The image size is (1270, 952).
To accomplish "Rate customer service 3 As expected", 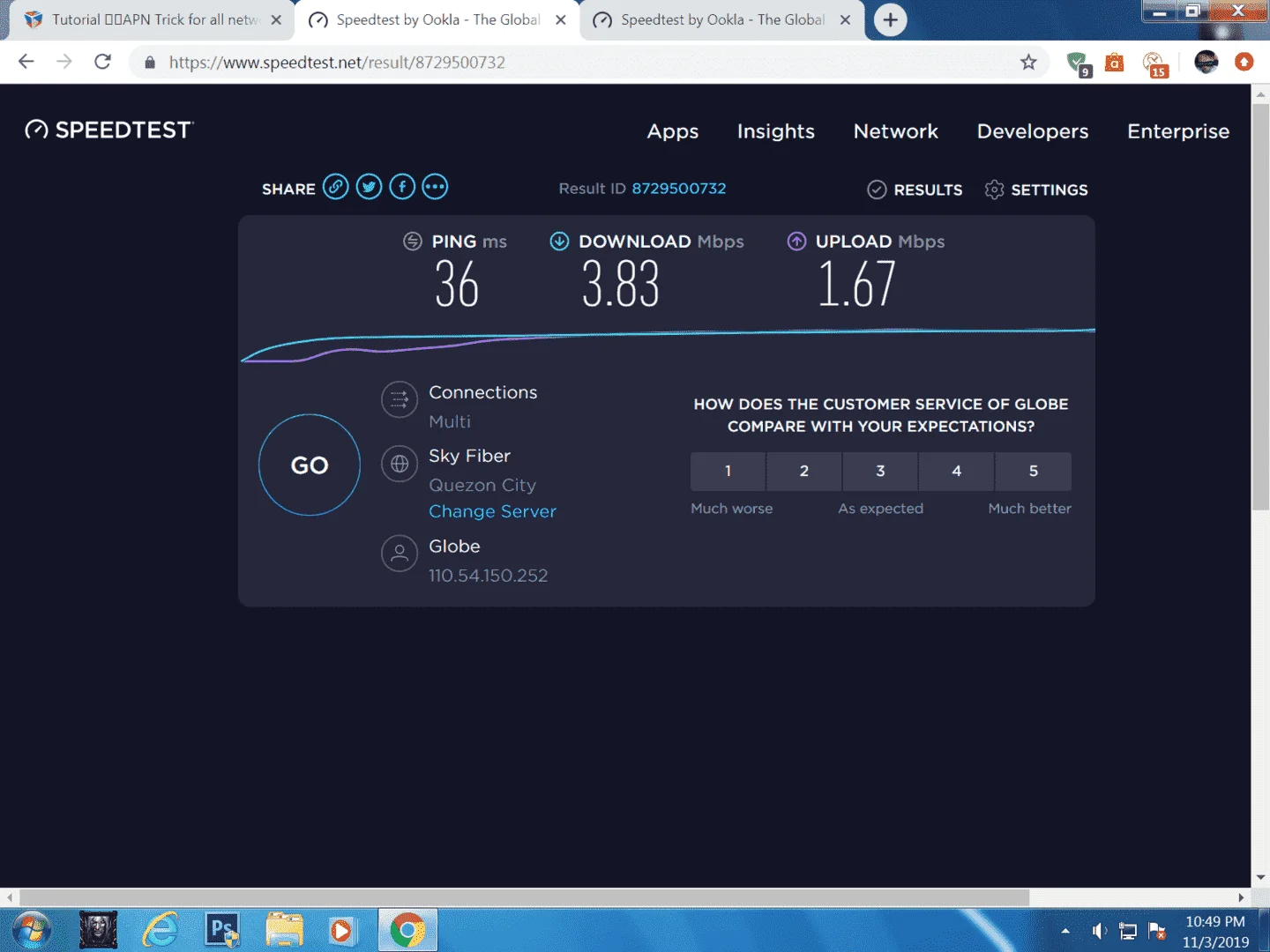I will (x=880, y=472).
